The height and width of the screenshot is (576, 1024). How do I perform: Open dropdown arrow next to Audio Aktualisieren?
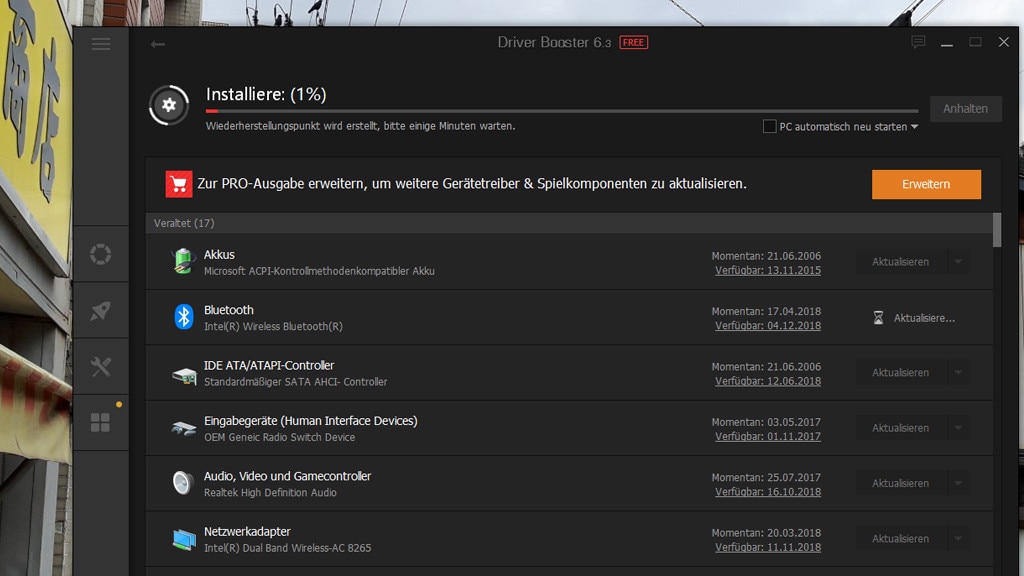point(958,484)
